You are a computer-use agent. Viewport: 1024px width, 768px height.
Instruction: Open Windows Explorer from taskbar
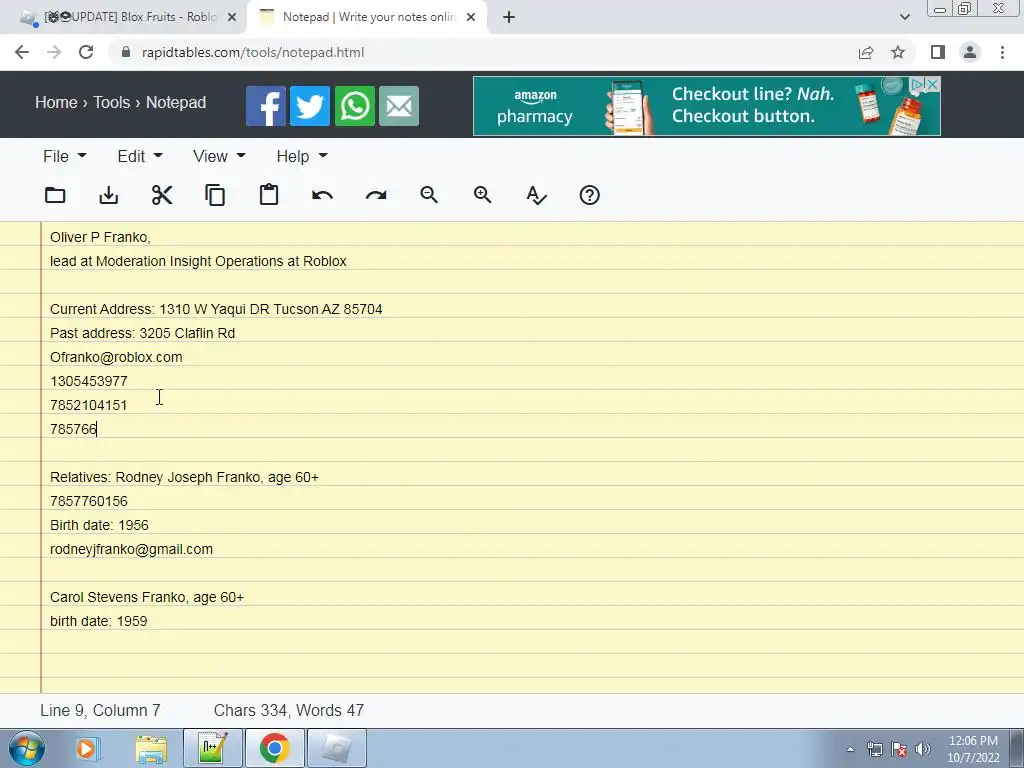(151, 748)
